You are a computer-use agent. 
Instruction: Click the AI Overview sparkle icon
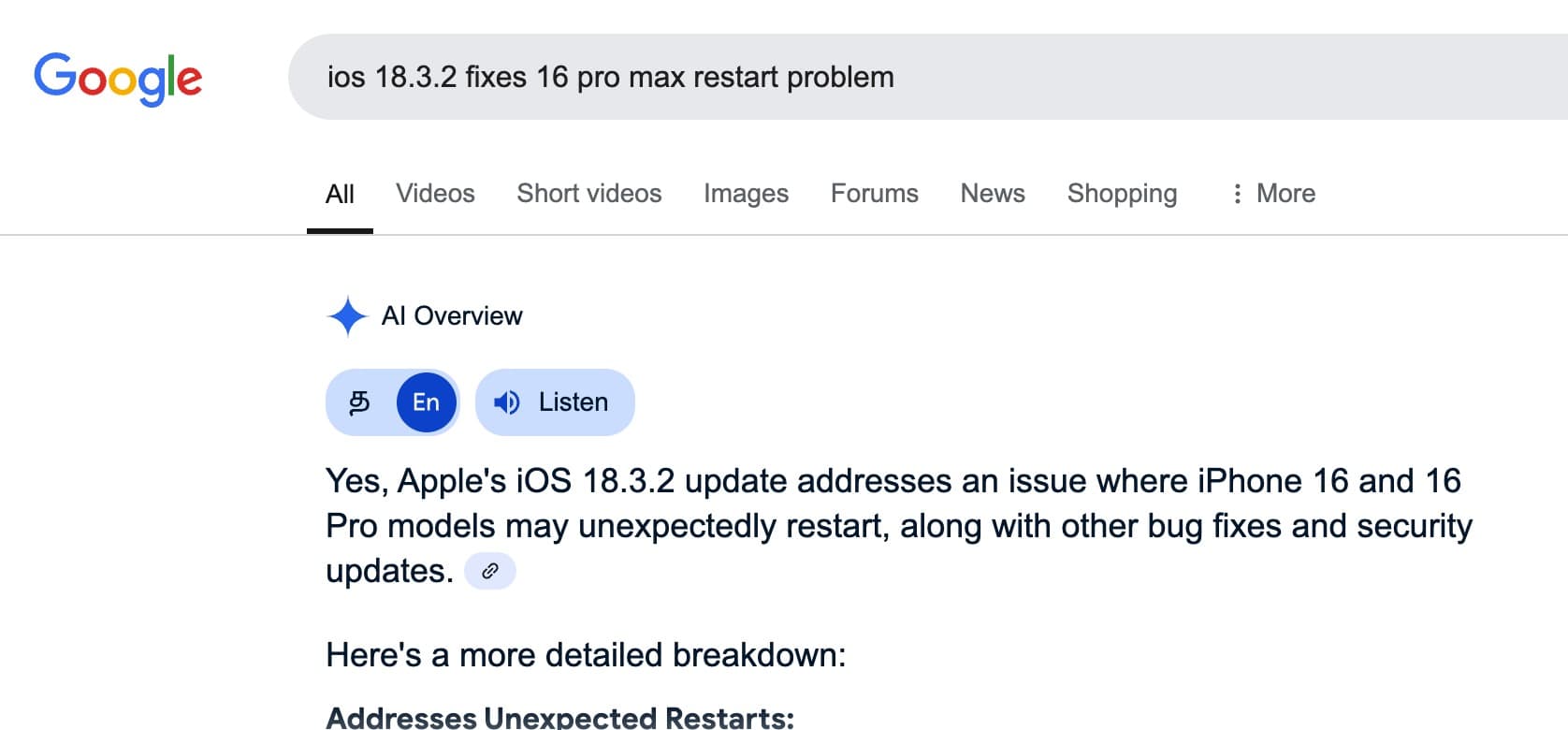coord(347,316)
